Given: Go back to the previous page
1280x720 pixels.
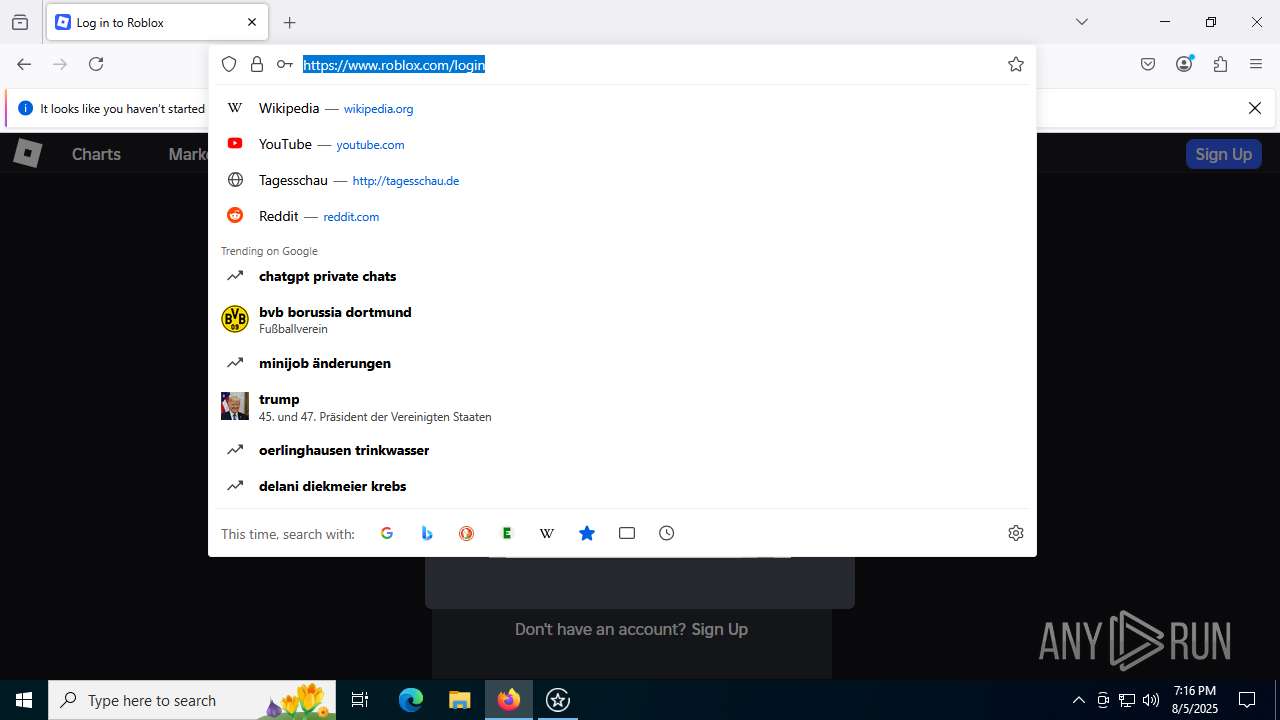Looking at the screenshot, I should tap(24, 64).
